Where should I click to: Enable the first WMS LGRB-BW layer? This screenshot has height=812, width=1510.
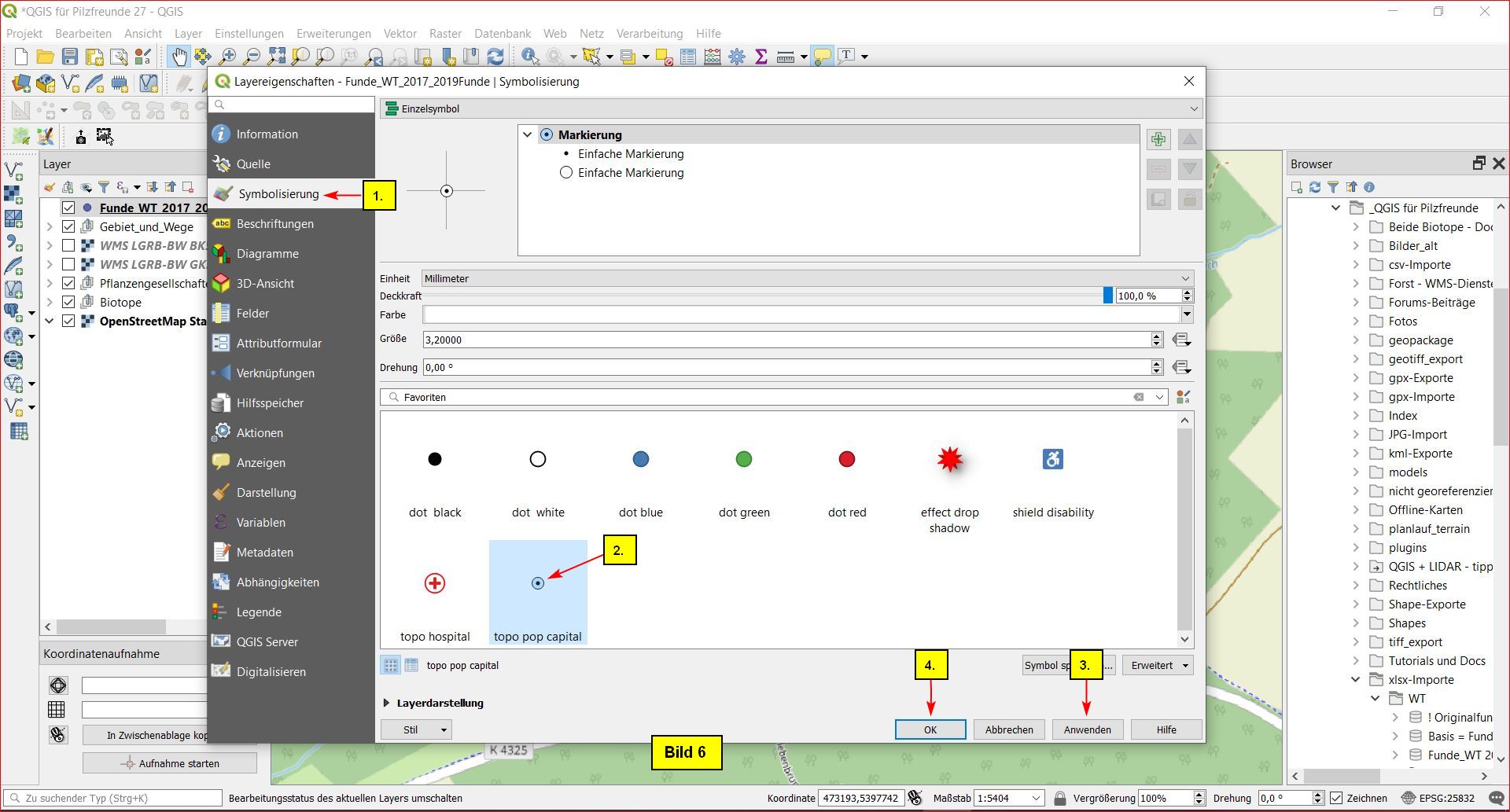pos(68,245)
